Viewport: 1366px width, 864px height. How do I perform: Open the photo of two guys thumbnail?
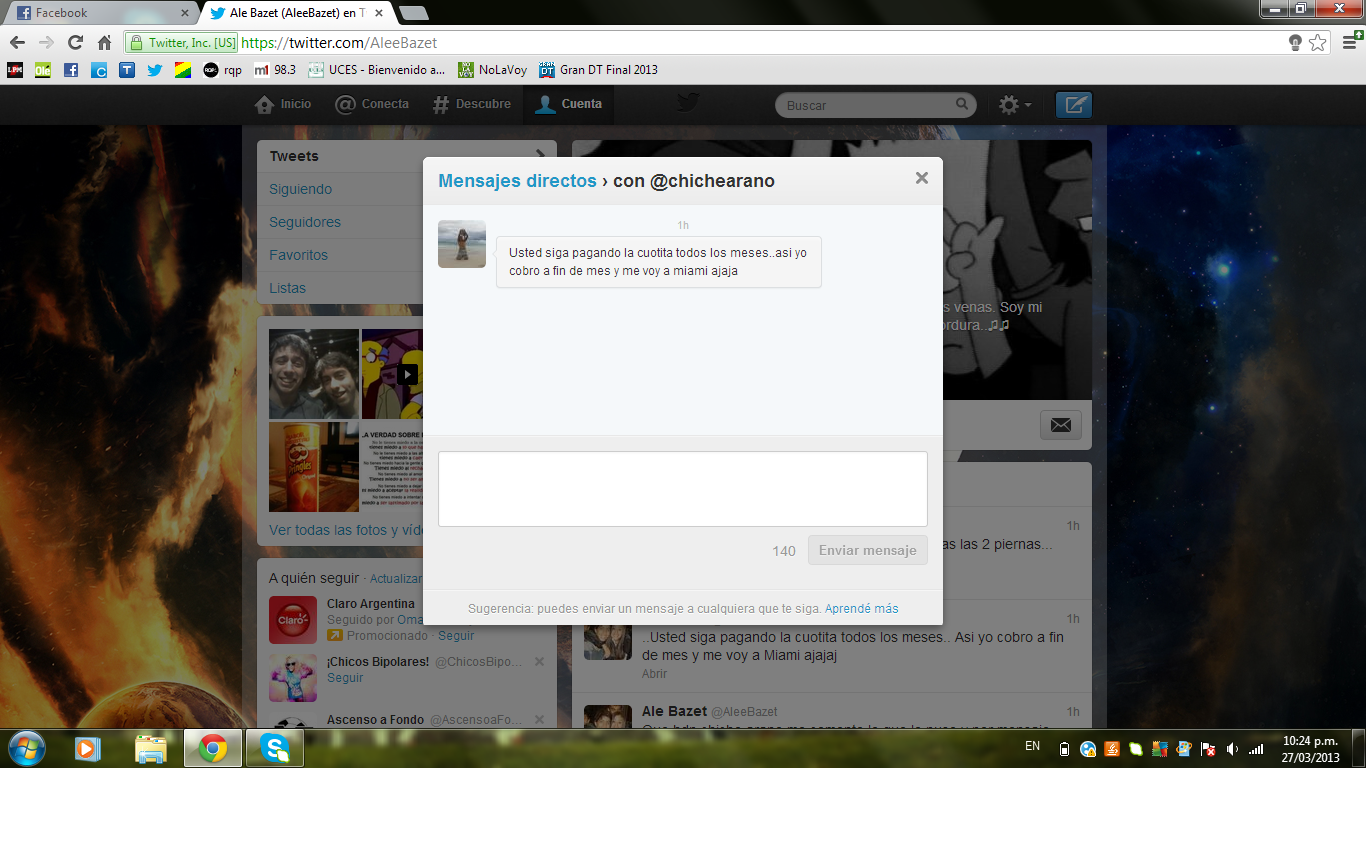(314, 374)
